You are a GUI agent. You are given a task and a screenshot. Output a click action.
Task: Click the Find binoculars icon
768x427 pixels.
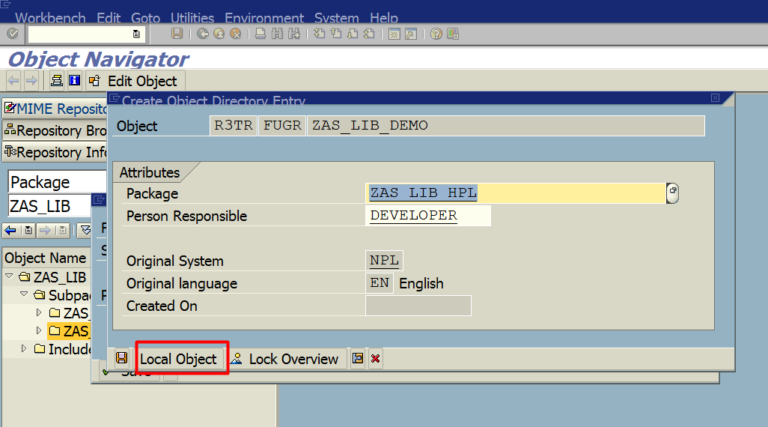[277, 34]
